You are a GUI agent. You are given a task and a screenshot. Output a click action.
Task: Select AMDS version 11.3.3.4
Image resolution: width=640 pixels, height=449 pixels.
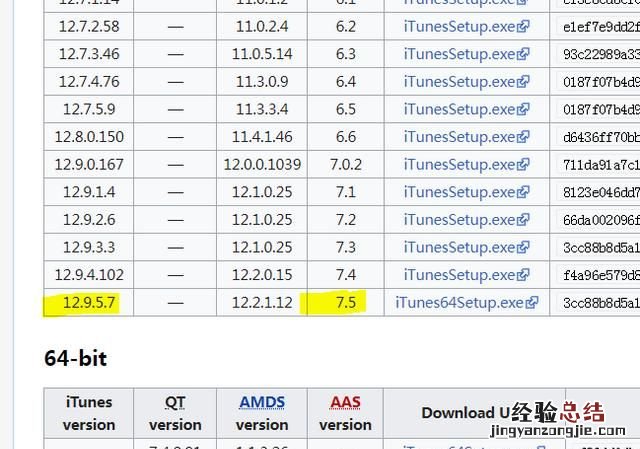point(262,109)
